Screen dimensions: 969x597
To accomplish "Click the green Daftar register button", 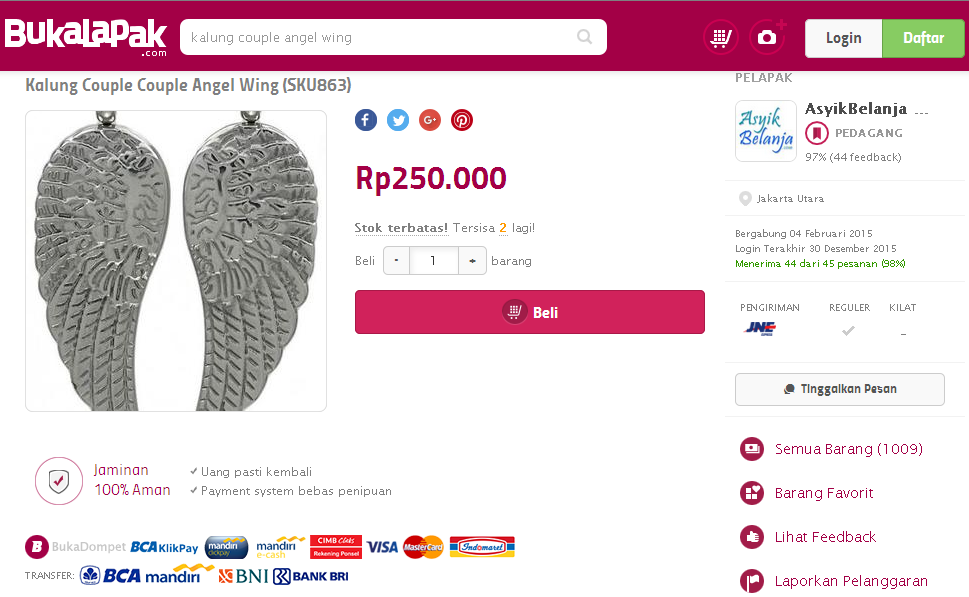I will [923, 38].
